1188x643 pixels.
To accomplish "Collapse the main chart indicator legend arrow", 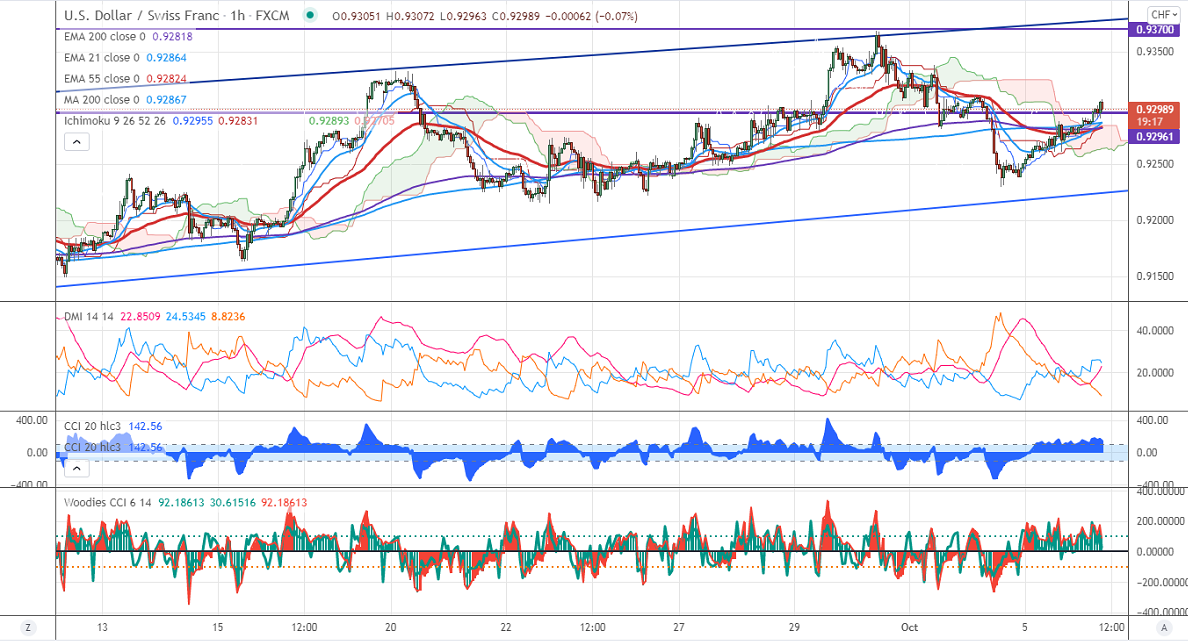I will point(77,142).
